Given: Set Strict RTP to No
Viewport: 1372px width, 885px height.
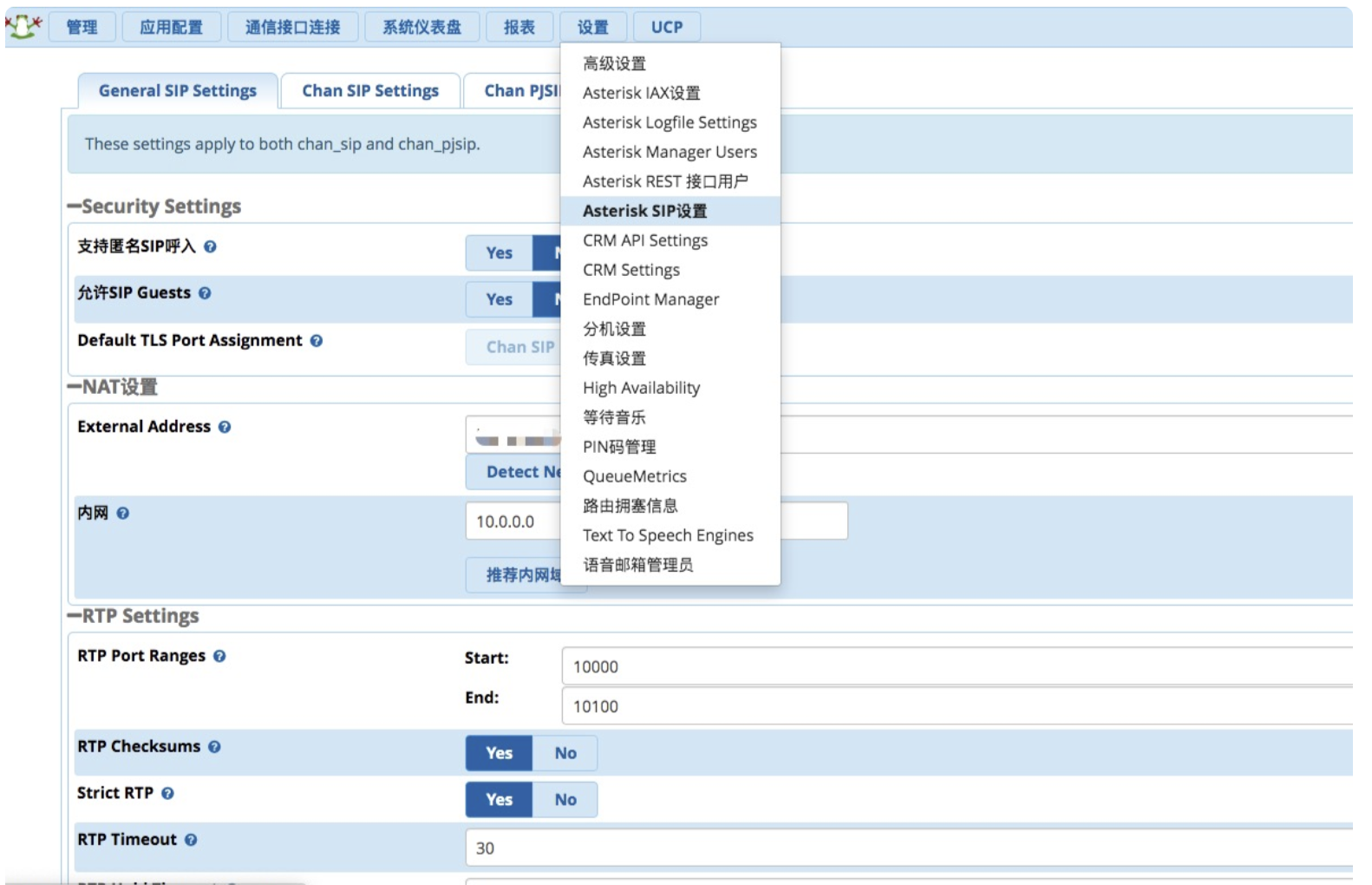Looking at the screenshot, I should 565,800.
